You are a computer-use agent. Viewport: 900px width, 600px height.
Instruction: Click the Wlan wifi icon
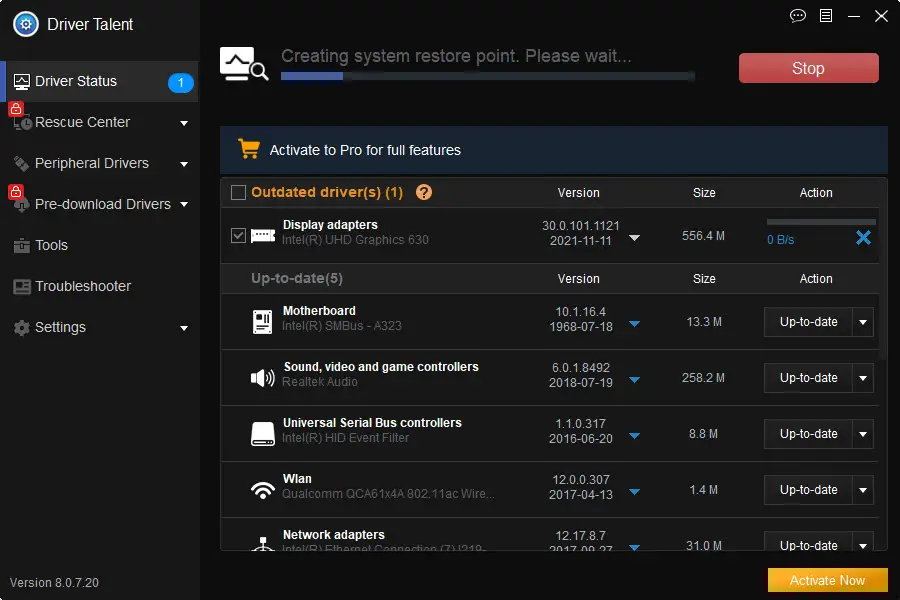263,490
